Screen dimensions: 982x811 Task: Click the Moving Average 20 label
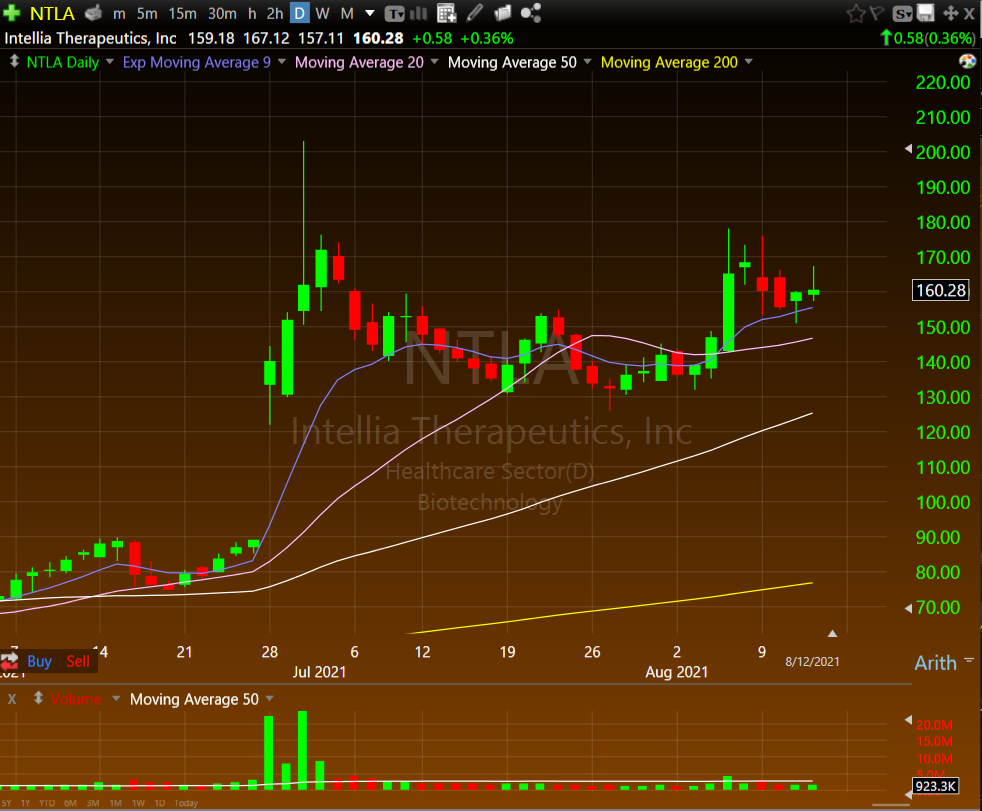[359, 62]
